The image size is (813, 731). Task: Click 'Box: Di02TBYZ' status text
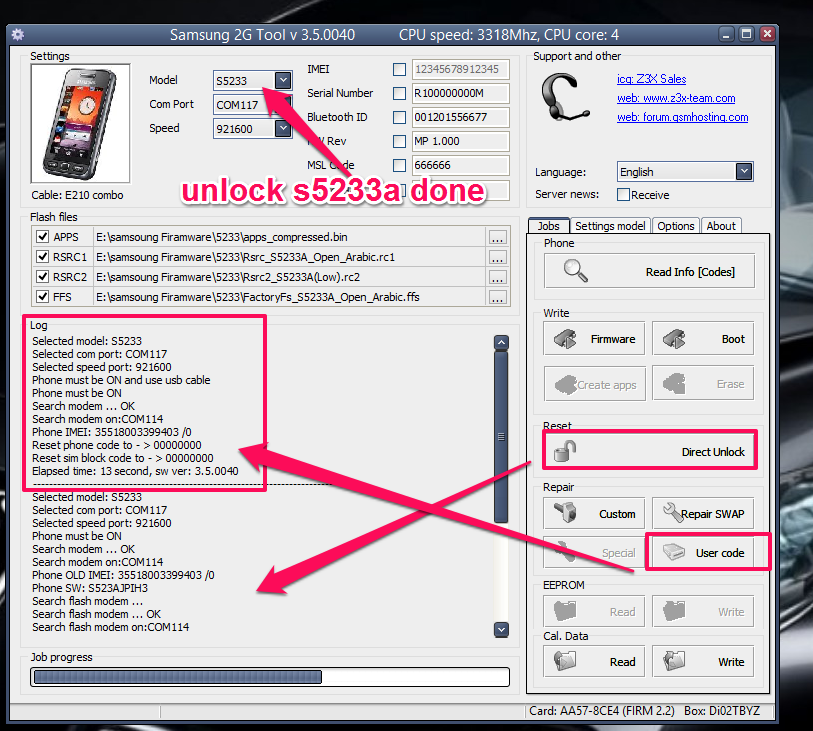(x=722, y=711)
